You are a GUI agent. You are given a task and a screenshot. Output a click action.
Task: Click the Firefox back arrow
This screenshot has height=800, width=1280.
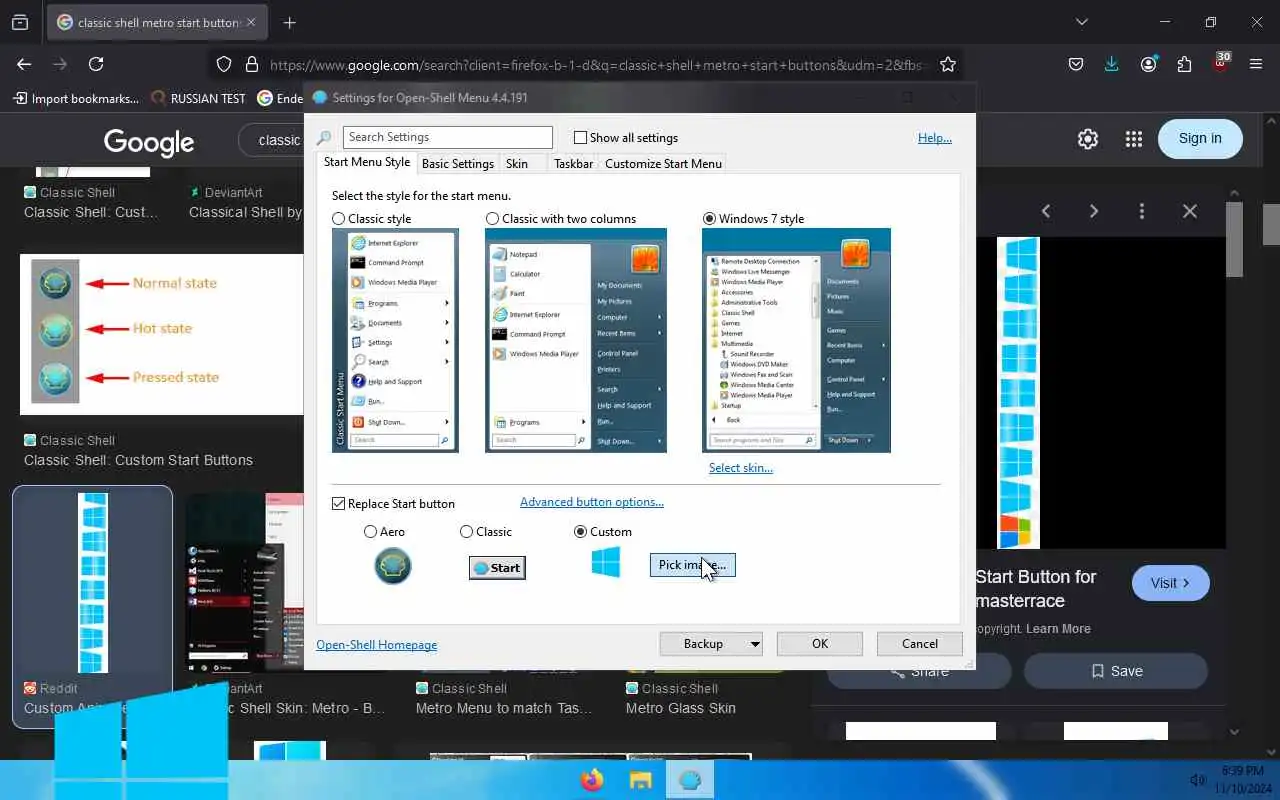tap(24, 64)
